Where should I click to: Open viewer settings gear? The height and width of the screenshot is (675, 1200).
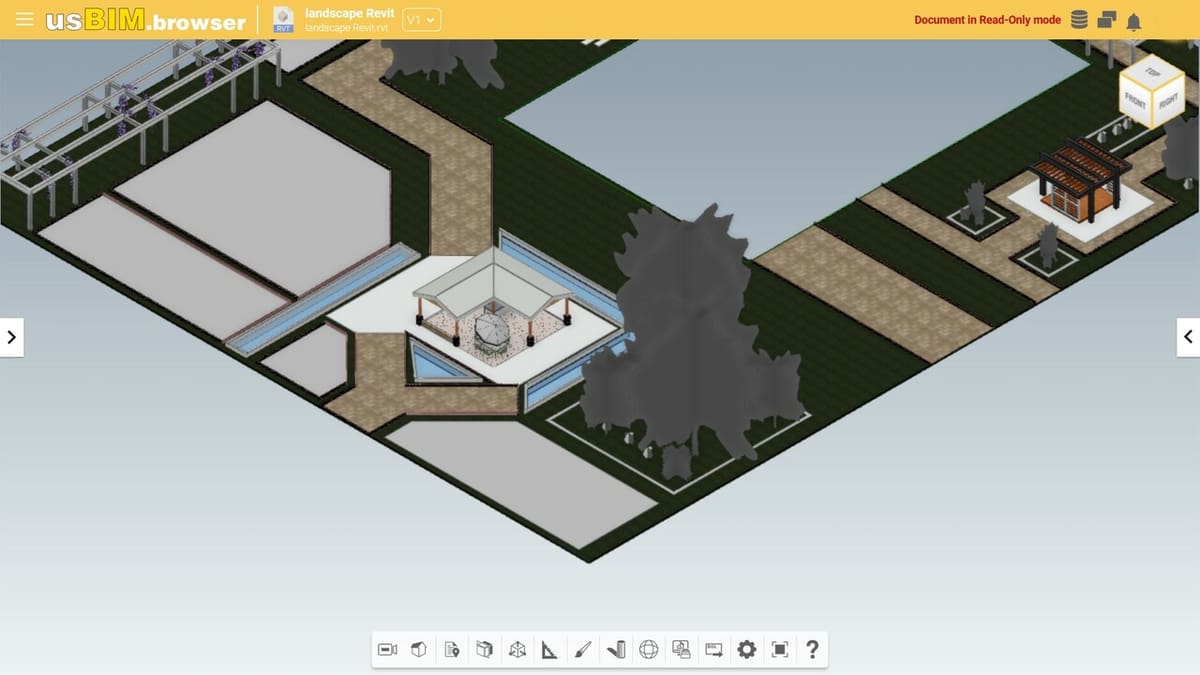[746, 650]
